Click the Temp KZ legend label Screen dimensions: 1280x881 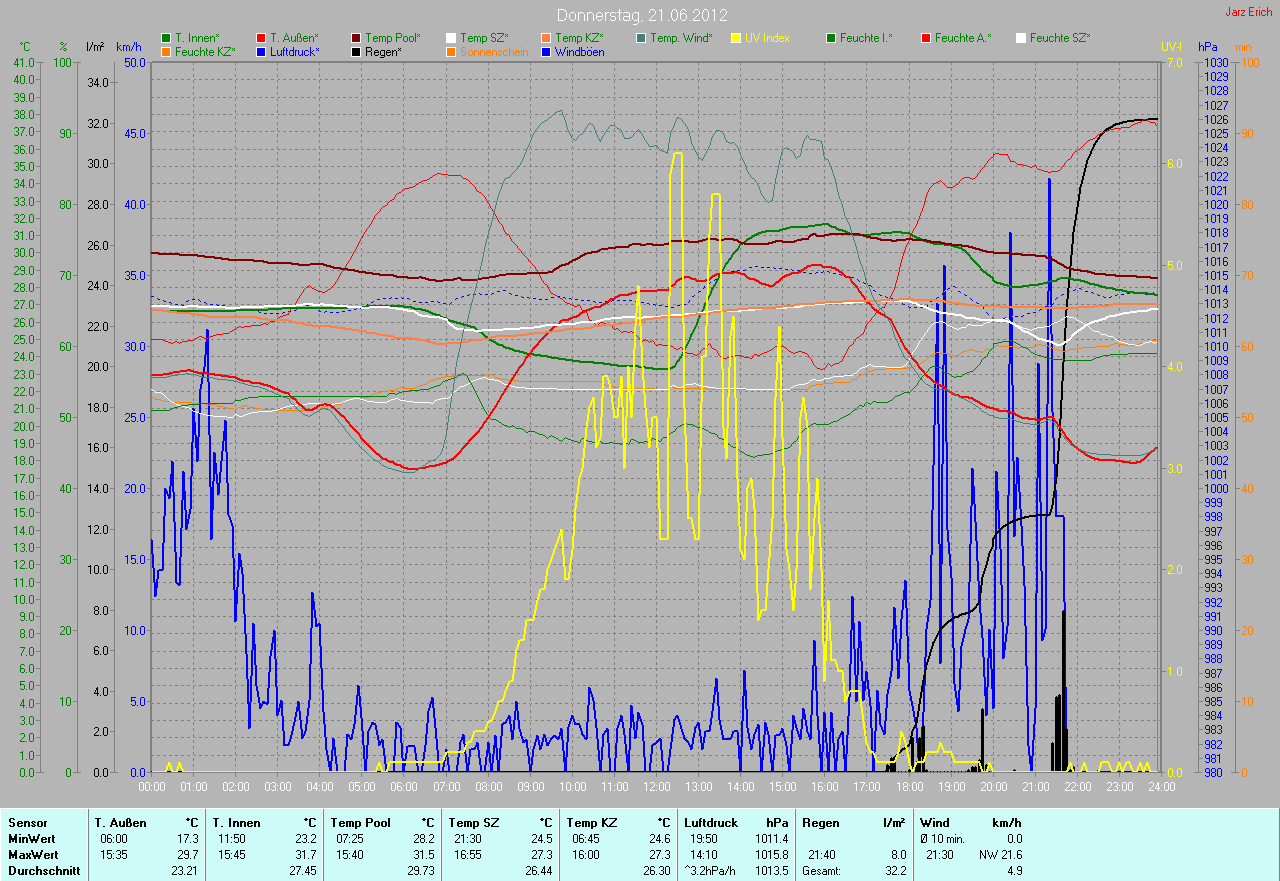coord(579,38)
